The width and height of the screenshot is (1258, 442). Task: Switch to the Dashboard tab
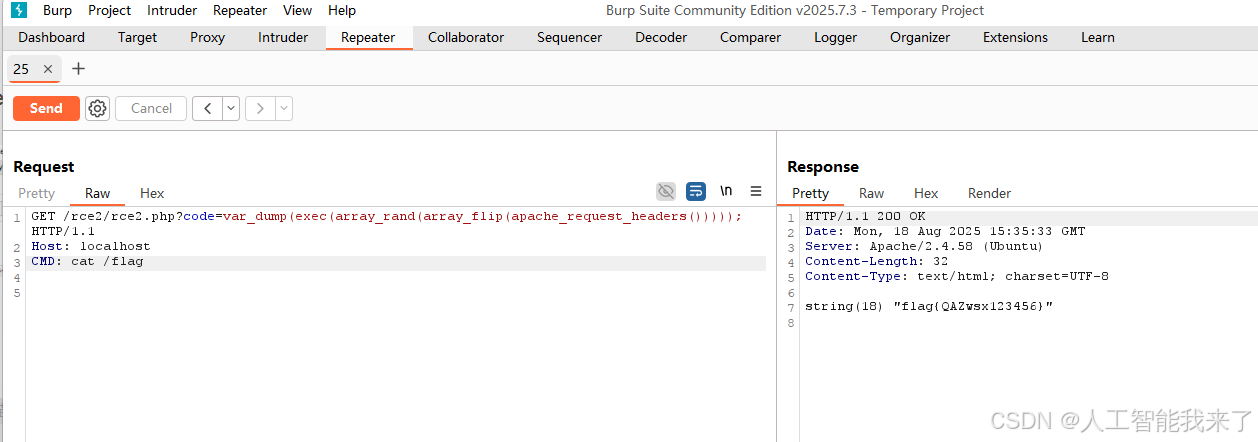51,37
